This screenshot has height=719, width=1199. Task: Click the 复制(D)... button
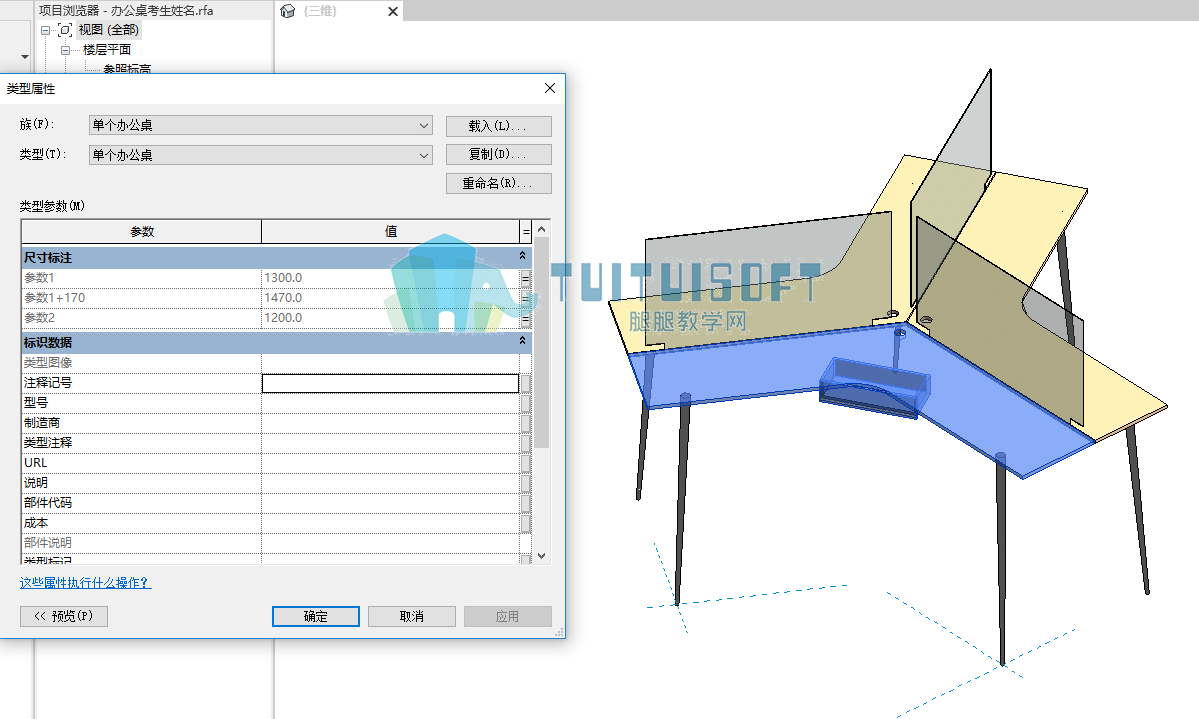[499, 155]
